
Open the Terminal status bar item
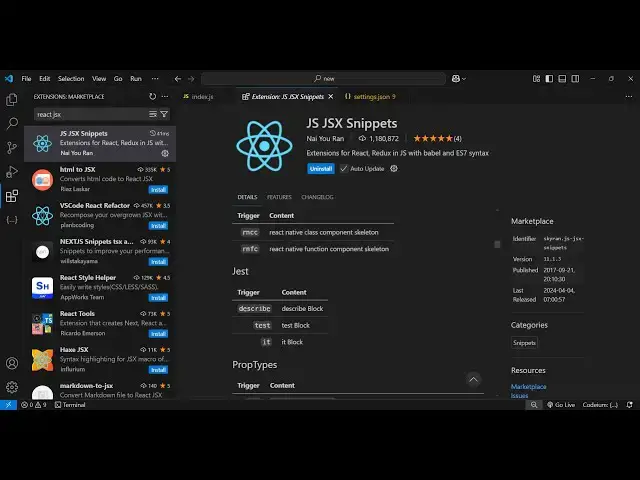[x=70, y=405]
